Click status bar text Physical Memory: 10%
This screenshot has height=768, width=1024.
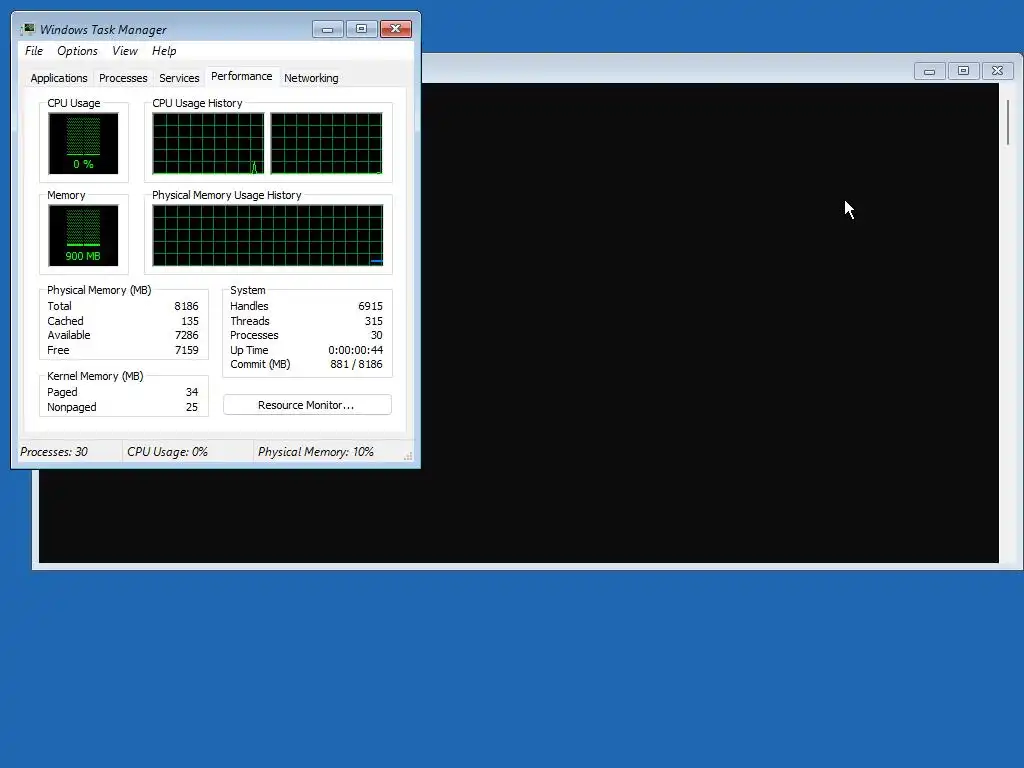point(315,452)
